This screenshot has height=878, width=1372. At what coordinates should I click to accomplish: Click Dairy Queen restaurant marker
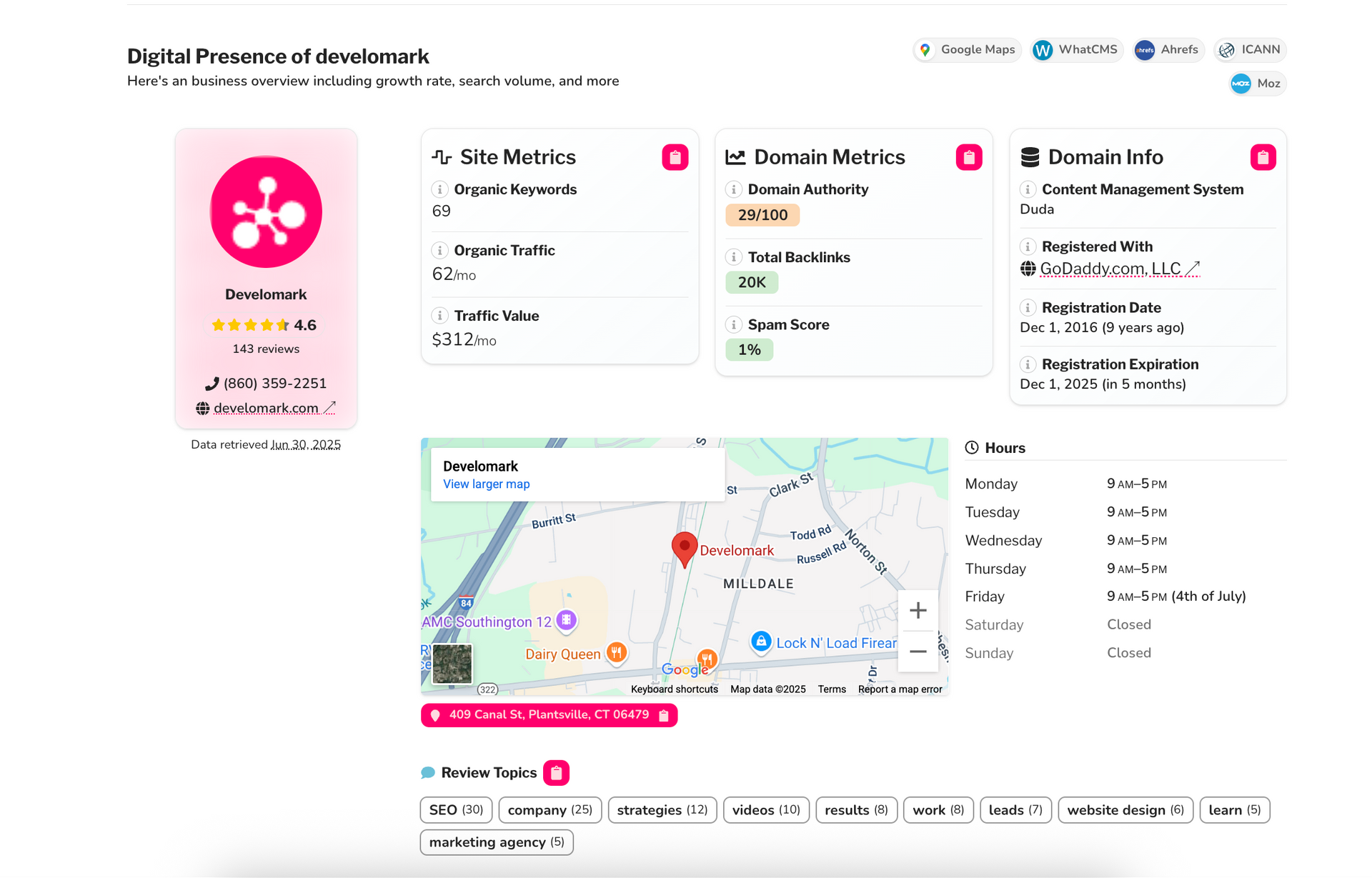coord(617,652)
